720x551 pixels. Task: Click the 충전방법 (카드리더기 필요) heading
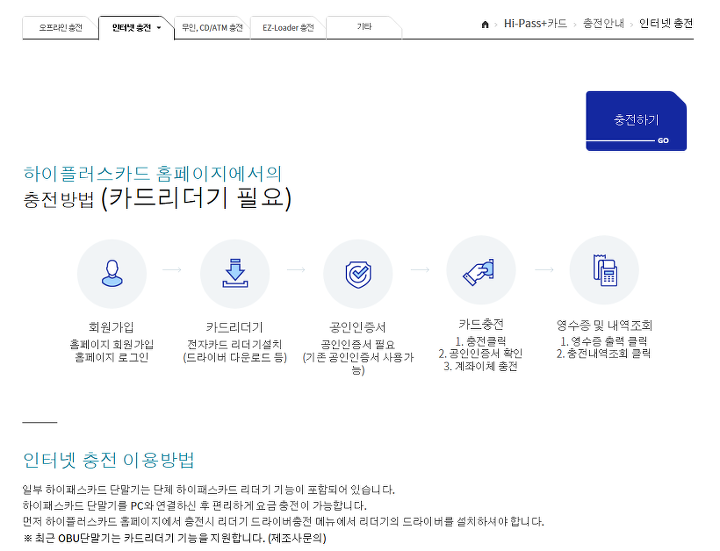pos(158,198)
